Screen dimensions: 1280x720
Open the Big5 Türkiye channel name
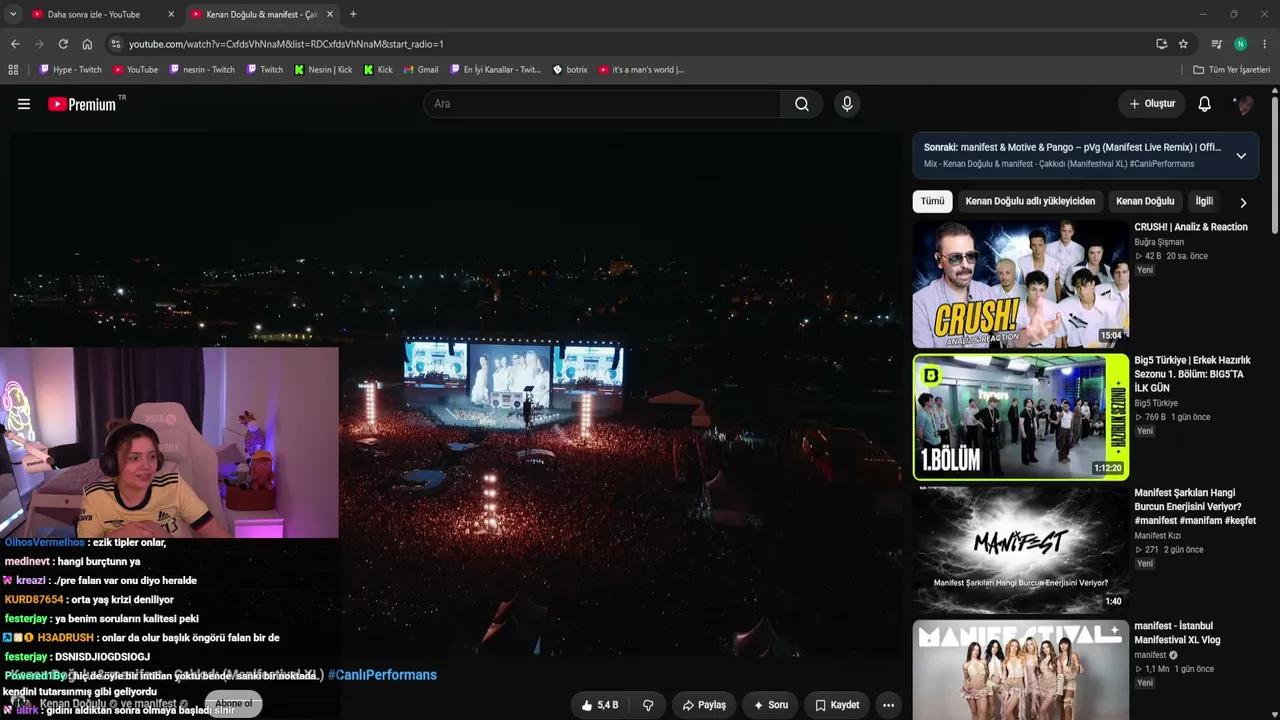1156,403
